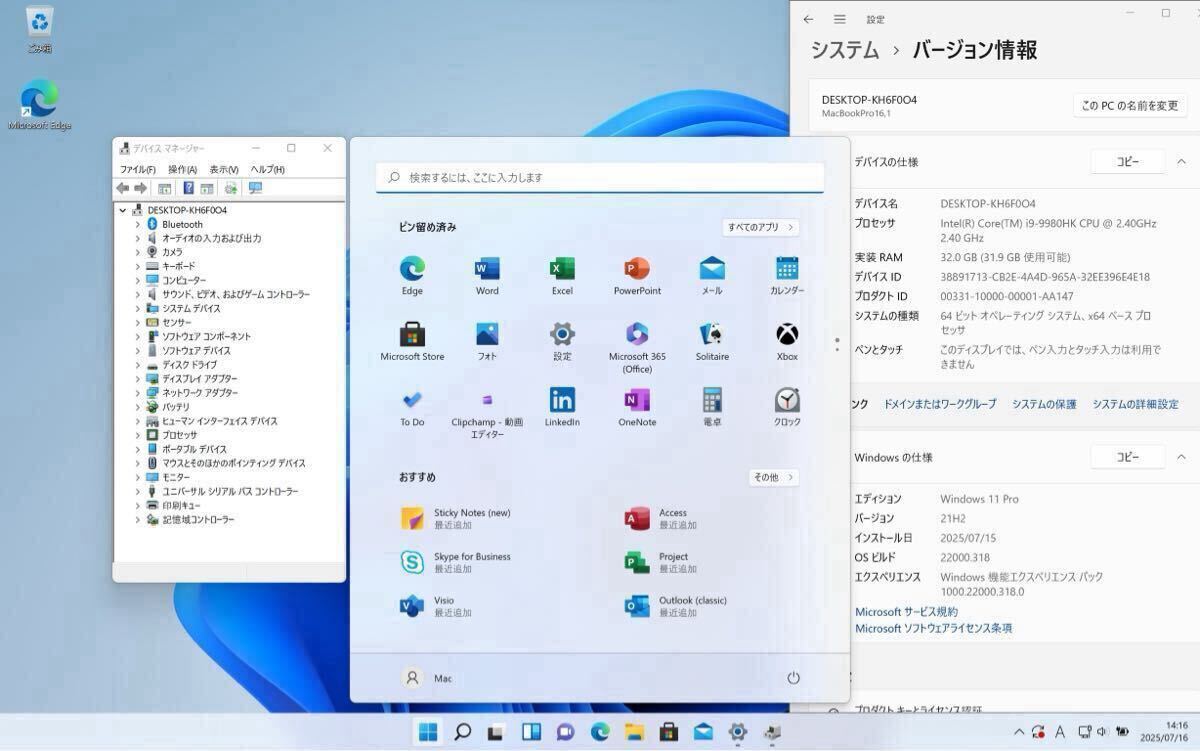Open the Xbox app

pos(787,342)
